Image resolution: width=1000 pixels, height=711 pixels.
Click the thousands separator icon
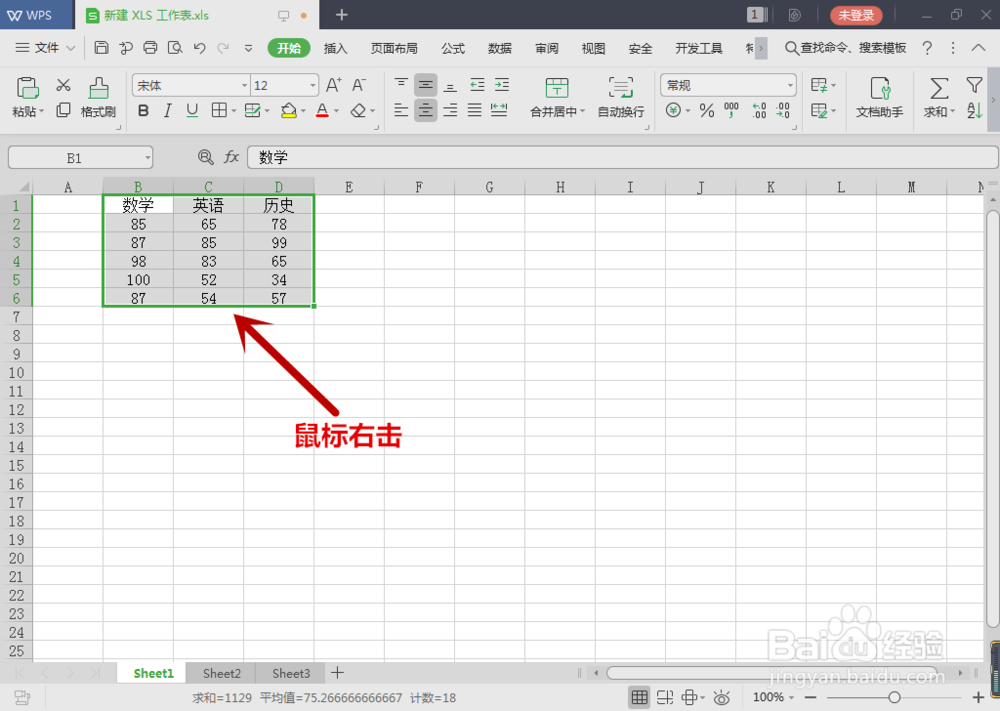732,110
